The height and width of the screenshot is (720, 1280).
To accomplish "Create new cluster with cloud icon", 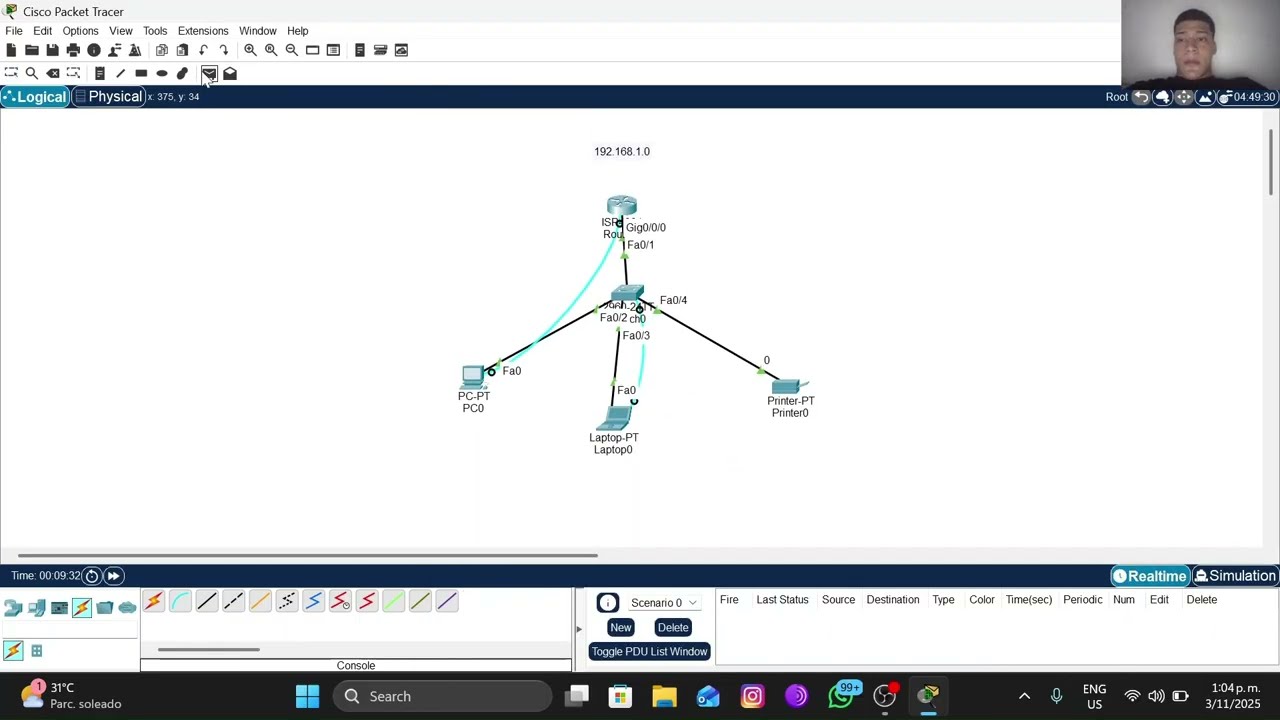I will [1162, 97].
